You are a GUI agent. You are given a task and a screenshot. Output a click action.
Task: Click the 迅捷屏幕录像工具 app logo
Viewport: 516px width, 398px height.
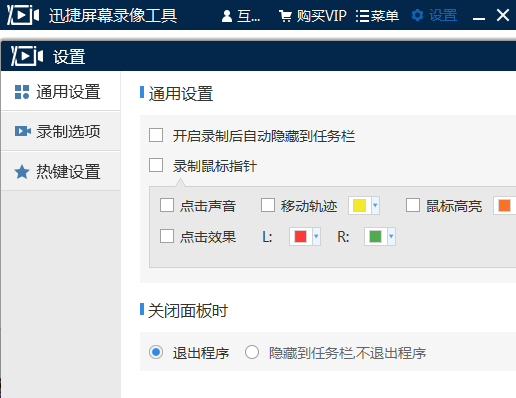pos(23,15)
